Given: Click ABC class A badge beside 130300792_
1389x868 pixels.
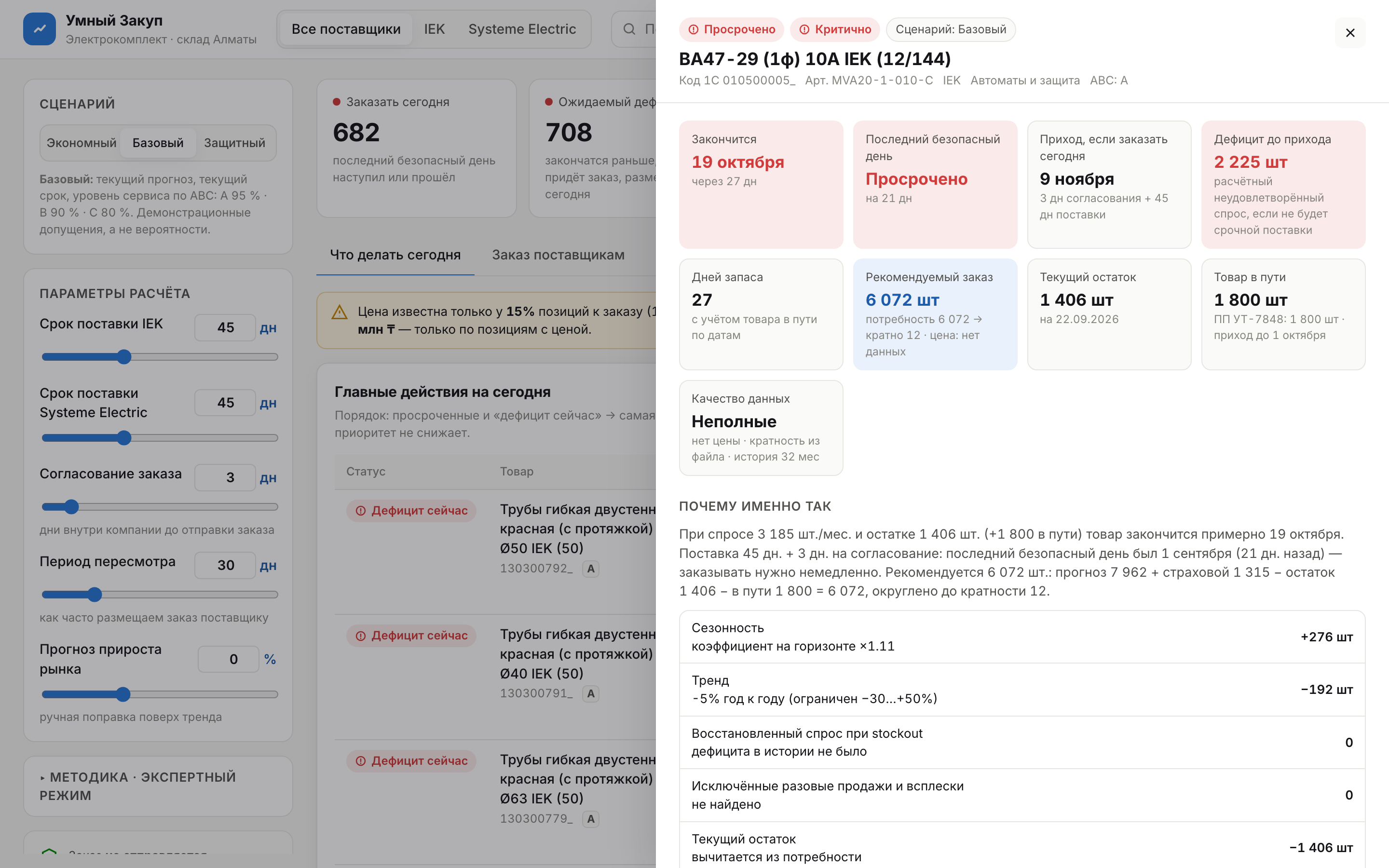Looking at the screenshot, I should tap(591, 569).
